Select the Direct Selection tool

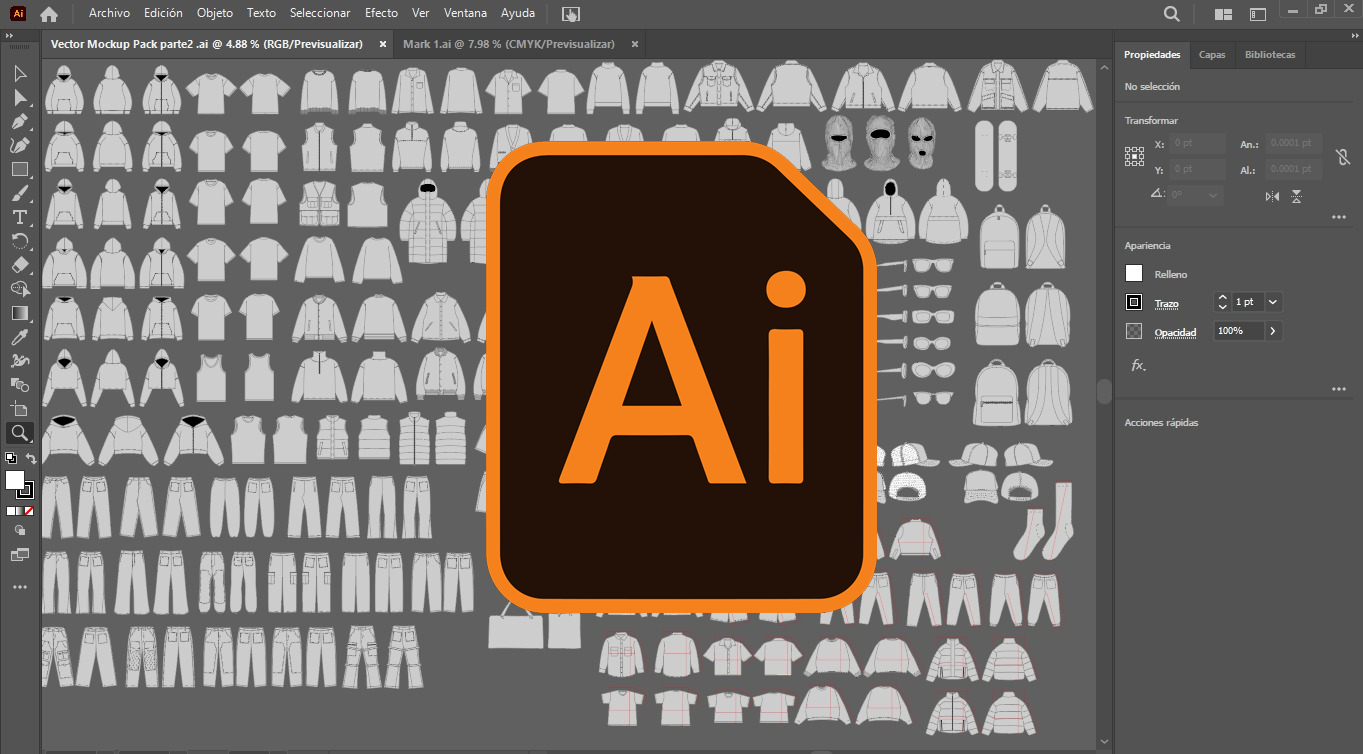point(20,97)
